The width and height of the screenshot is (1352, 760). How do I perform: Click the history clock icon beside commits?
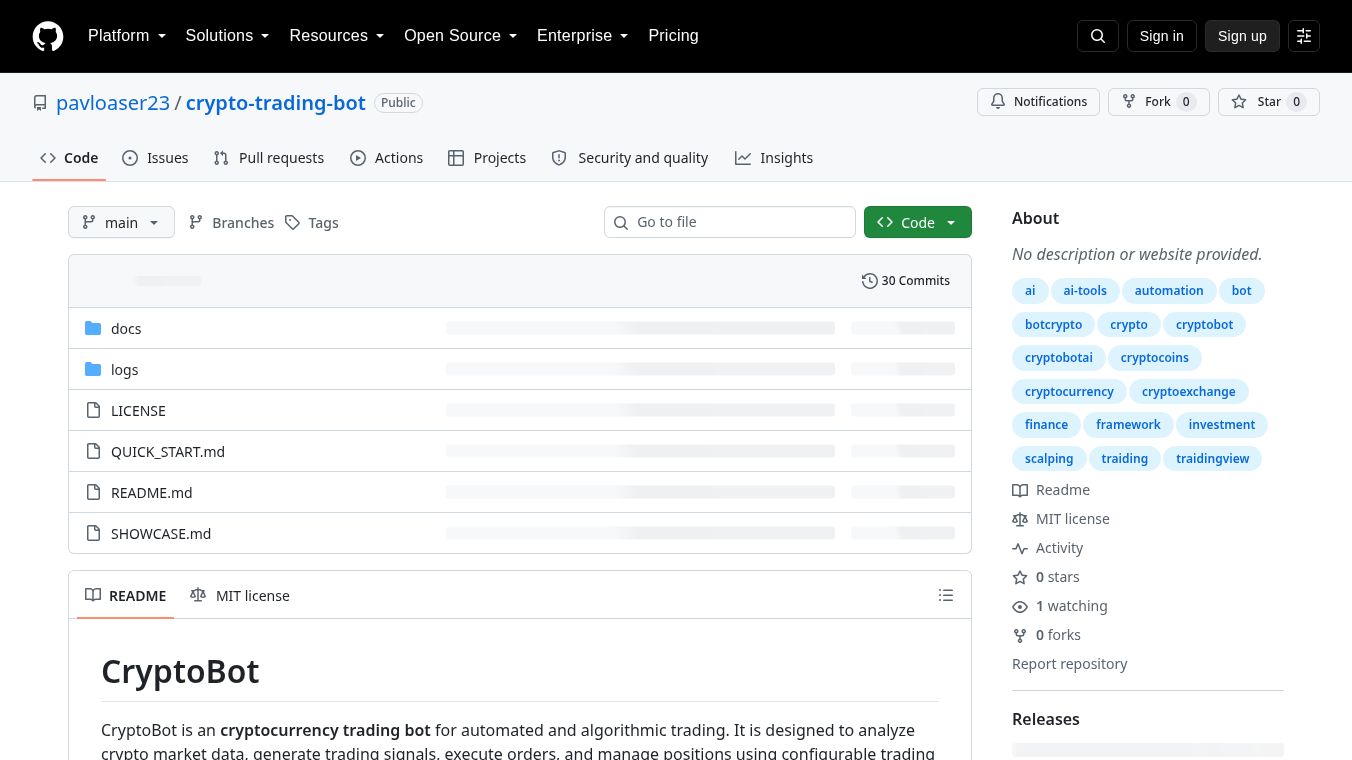[870, 281]
